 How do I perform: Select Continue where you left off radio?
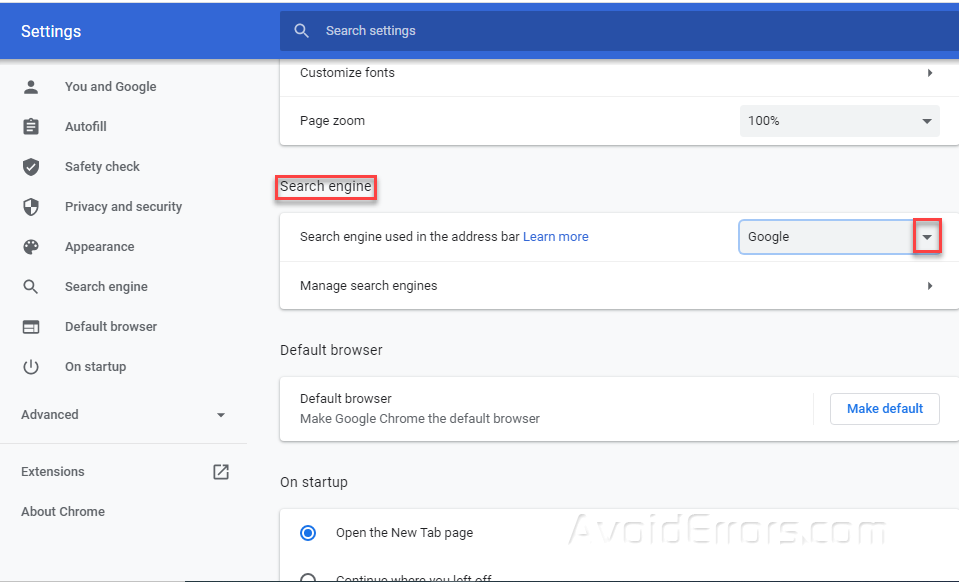(x=308, y=578)
